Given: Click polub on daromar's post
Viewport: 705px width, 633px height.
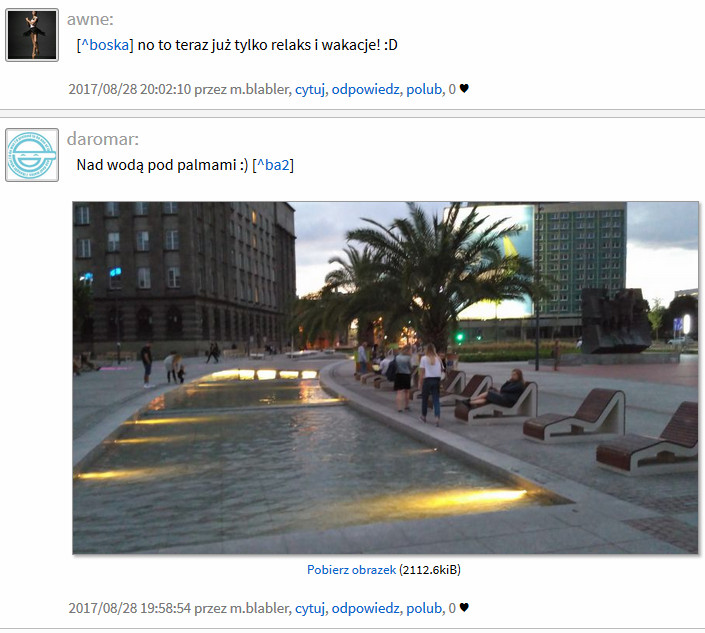Looking at the screenshot, I should 424,608.
